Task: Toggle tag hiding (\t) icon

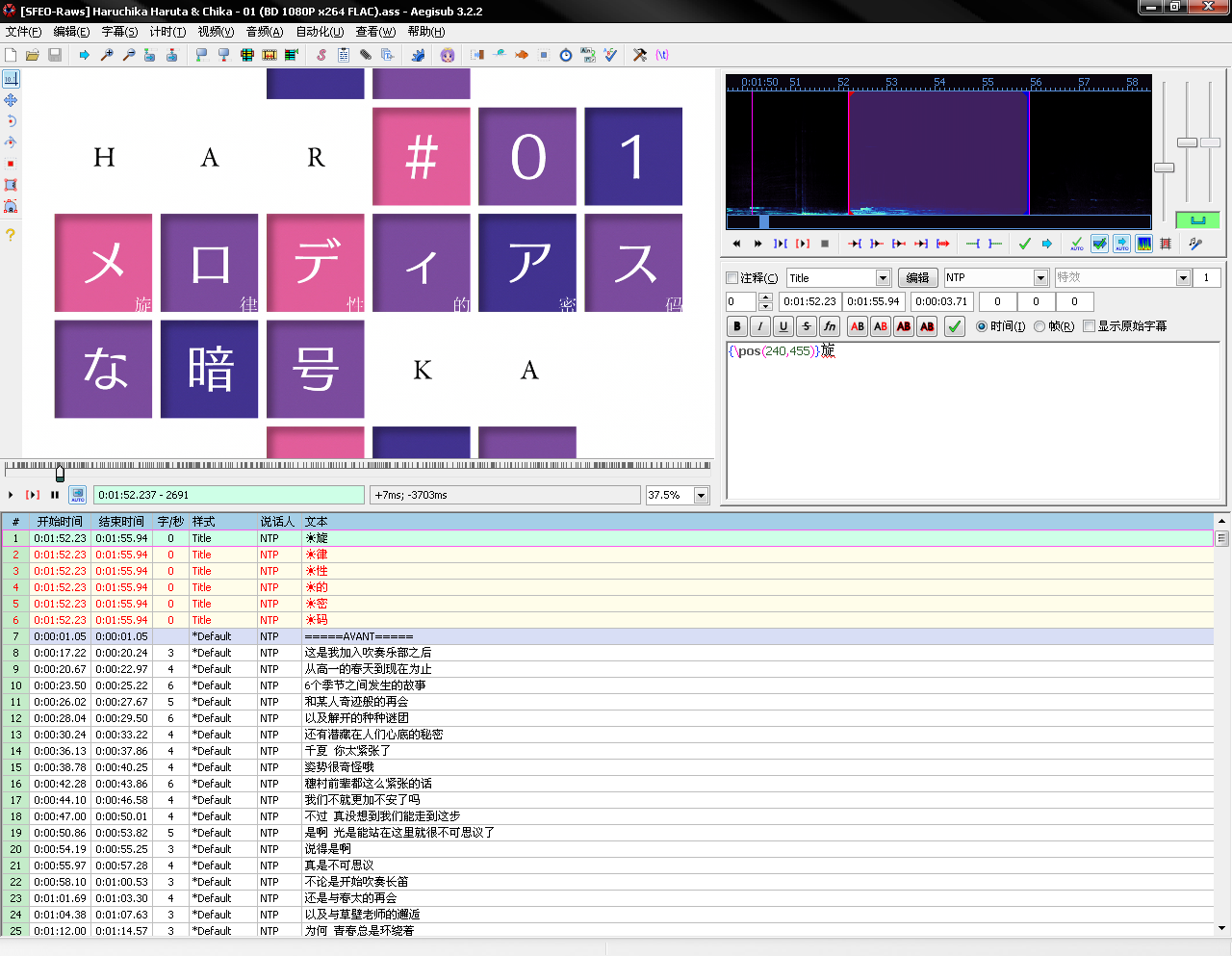Action: click(662, 55)
